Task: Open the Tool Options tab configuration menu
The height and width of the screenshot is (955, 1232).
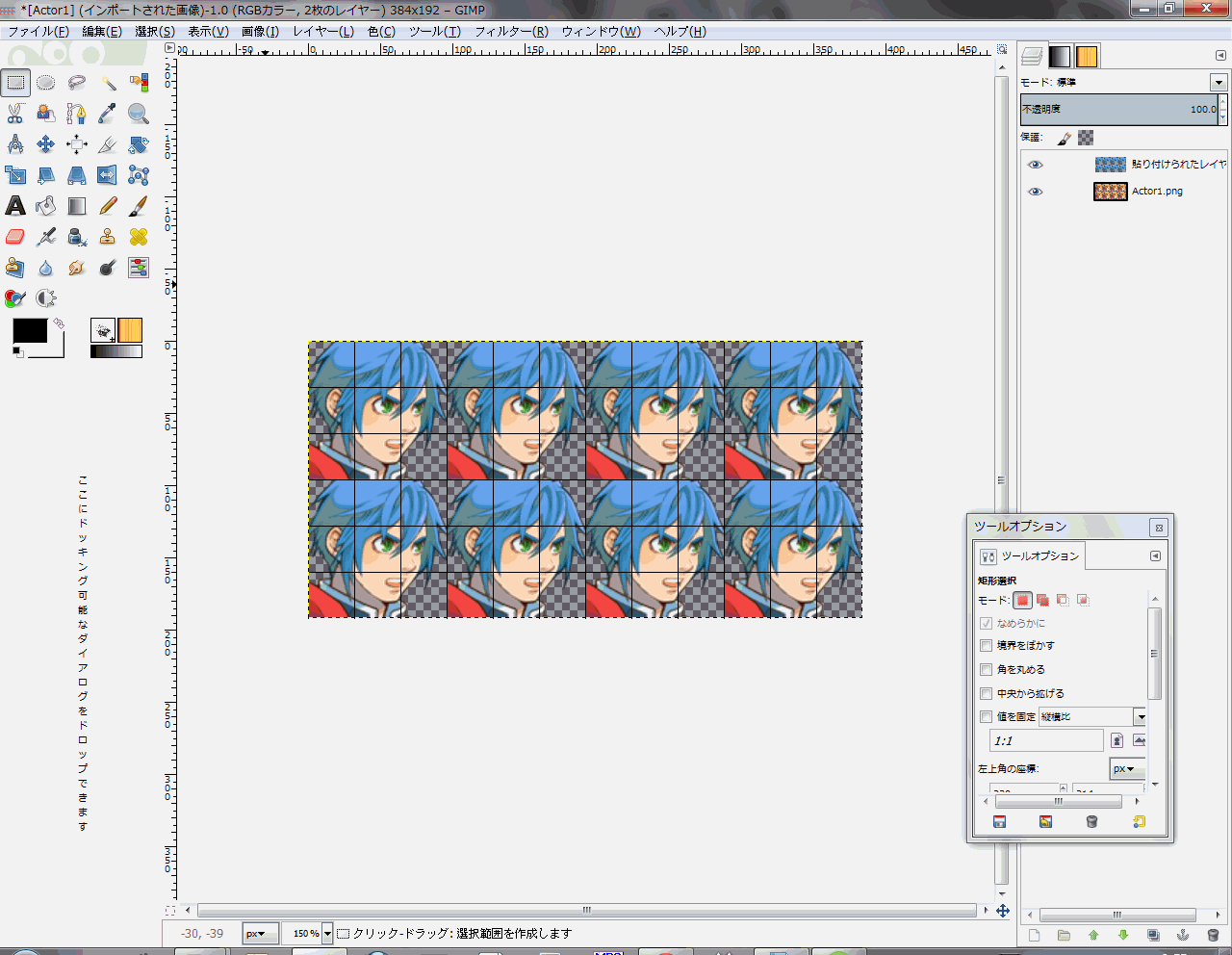Action: [1155, 556]
